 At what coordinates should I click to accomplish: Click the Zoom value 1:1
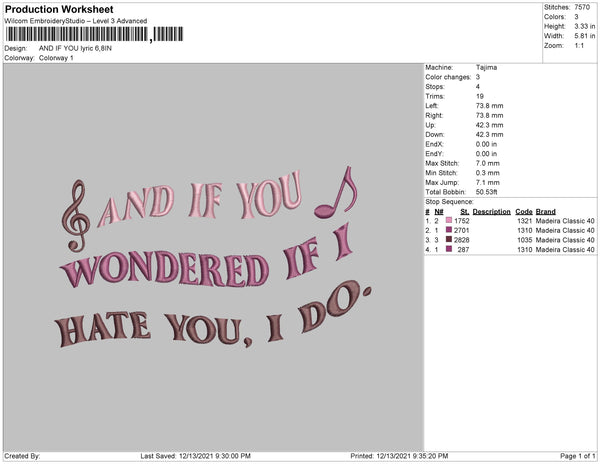[x=579, y=46]
